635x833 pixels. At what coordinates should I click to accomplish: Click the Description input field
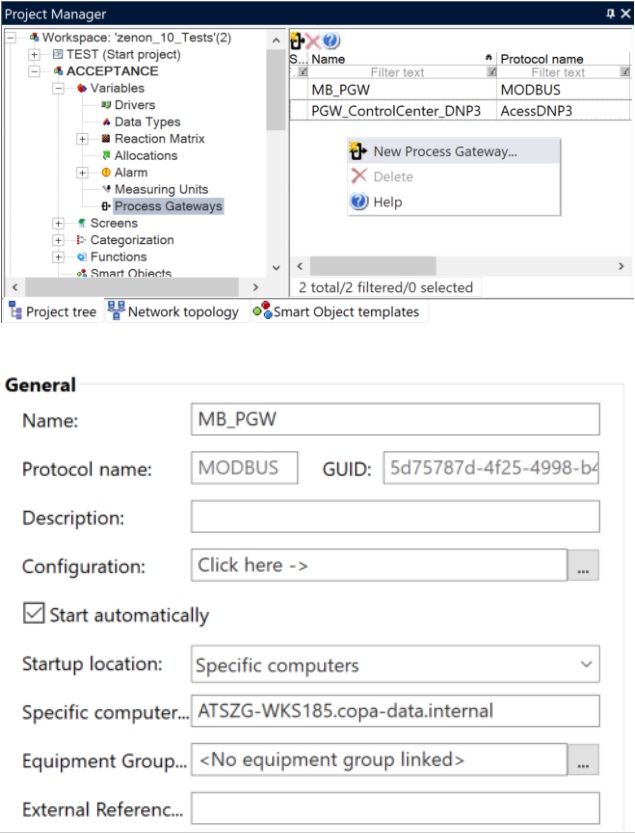(395, 517)
